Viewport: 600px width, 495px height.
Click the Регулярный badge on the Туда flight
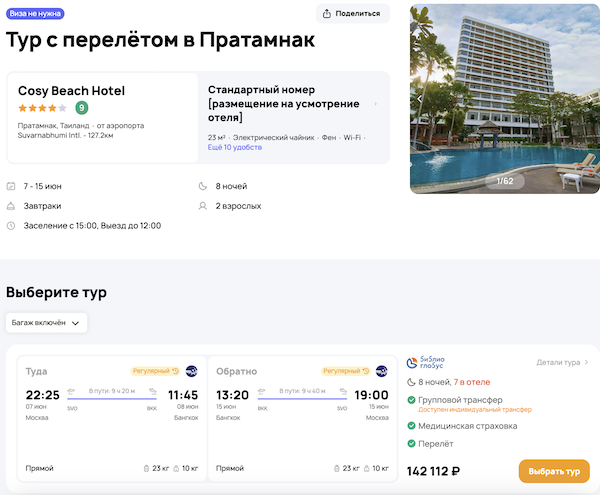pos(154,371)
